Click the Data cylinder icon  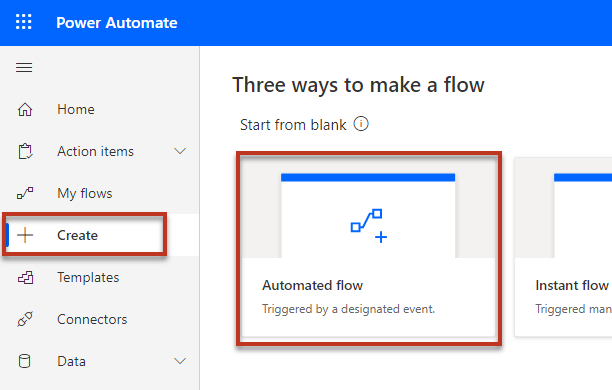click(x=25, y=361)
